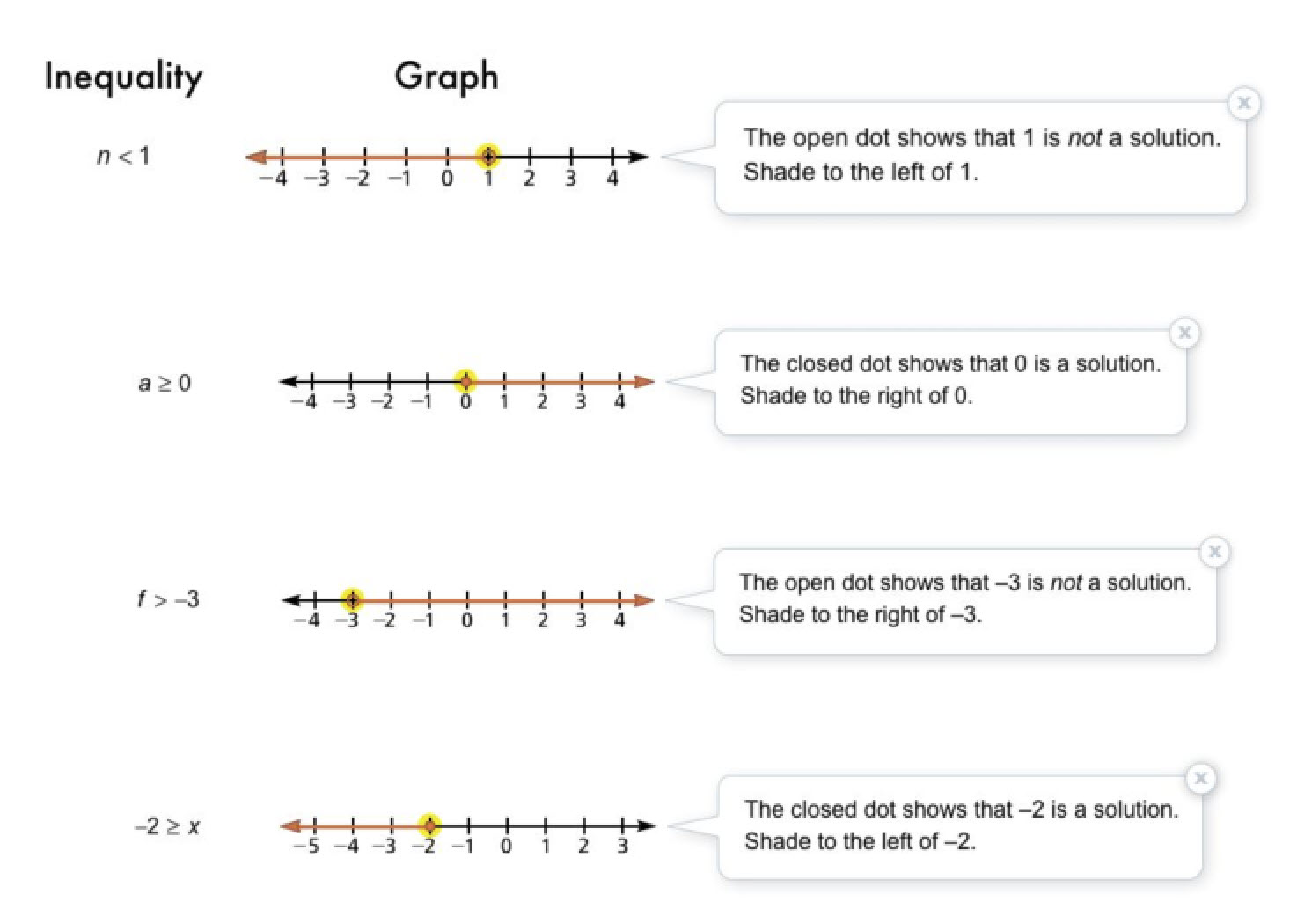Dismiss the 'closed dot shows 0' callout
Viewport: 1297px width, 924px height.
(x=1184, y=333)
